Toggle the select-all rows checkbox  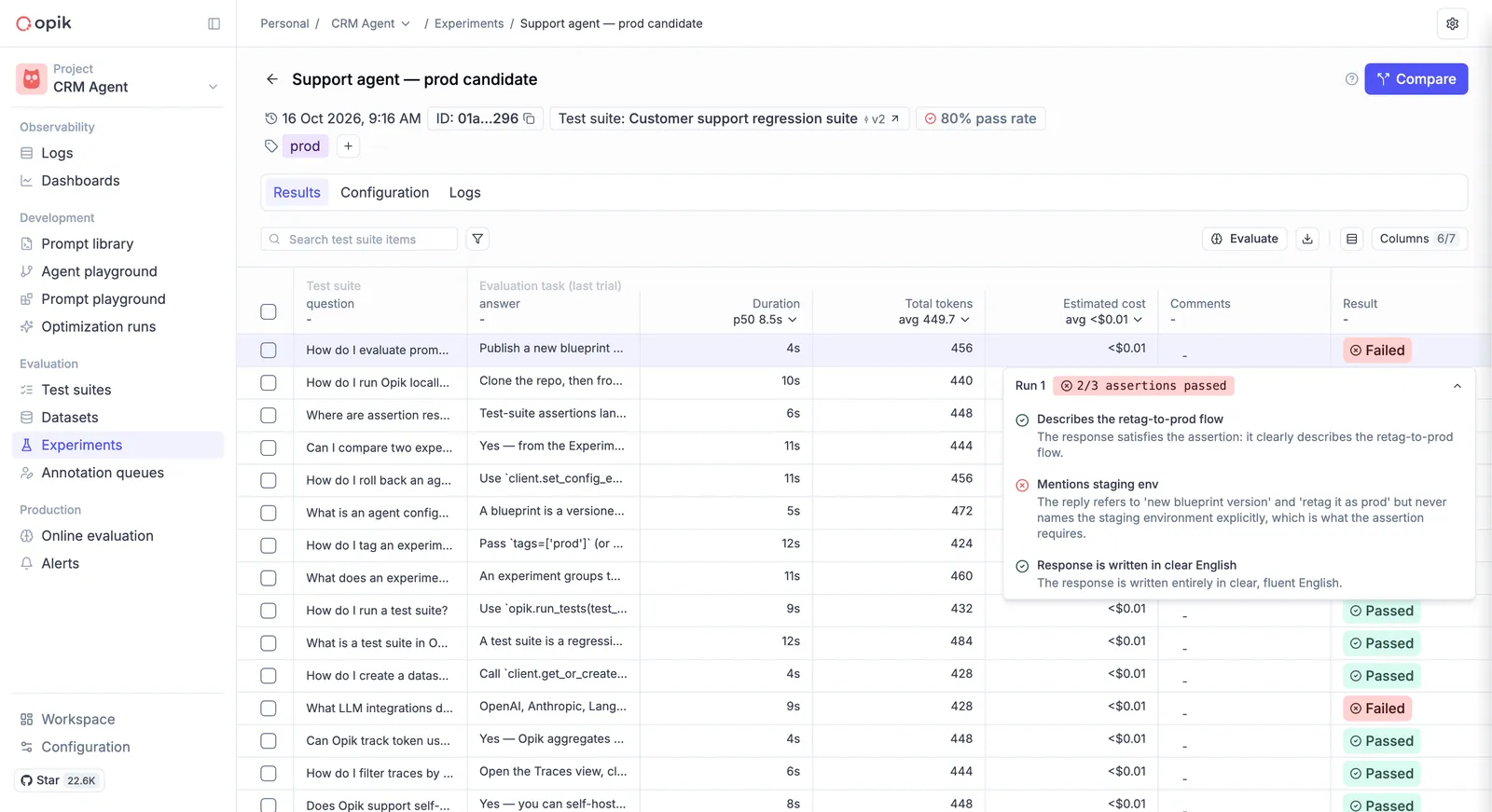point(269,311)
